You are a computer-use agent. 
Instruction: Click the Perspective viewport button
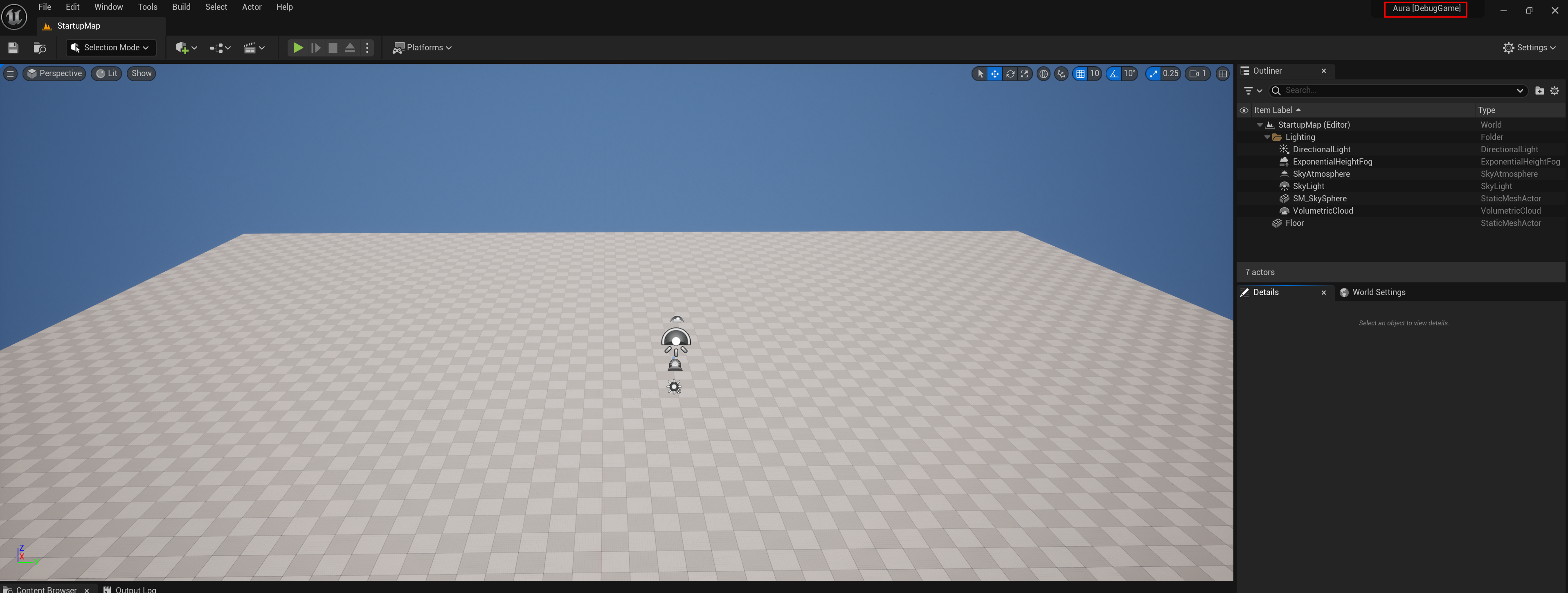[54, 74]
